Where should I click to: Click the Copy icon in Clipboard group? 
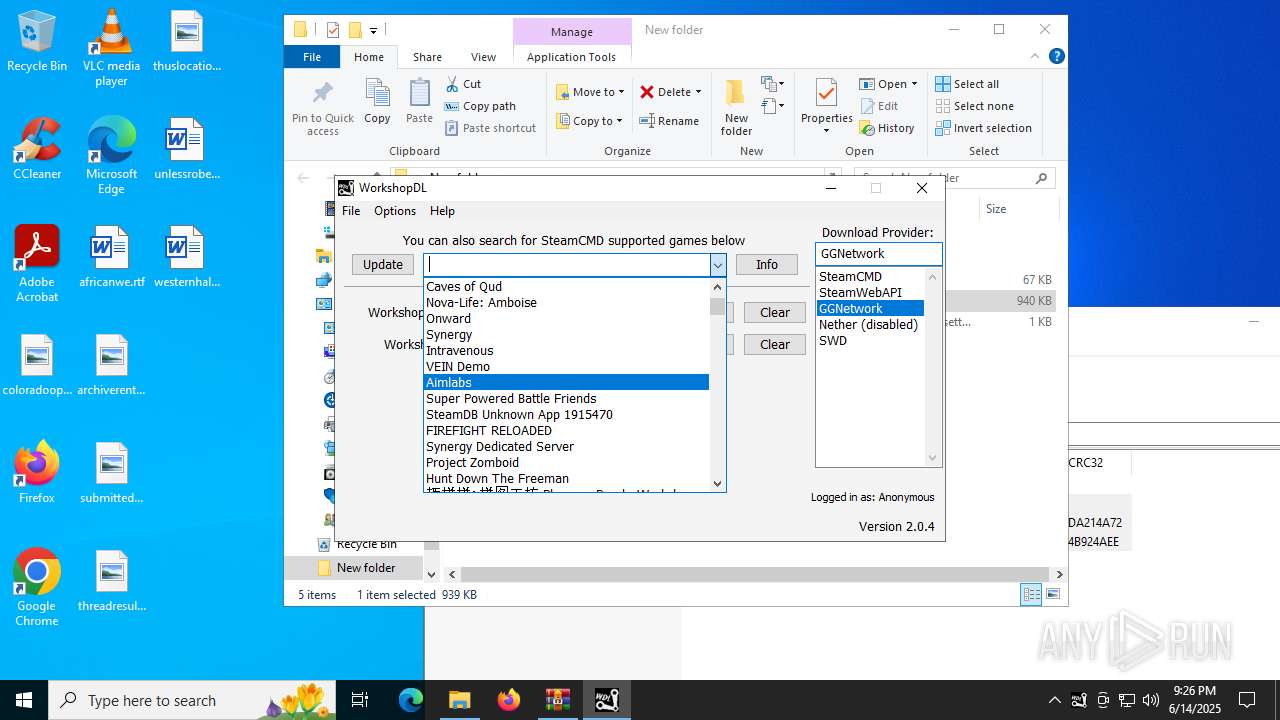(377, 95)
